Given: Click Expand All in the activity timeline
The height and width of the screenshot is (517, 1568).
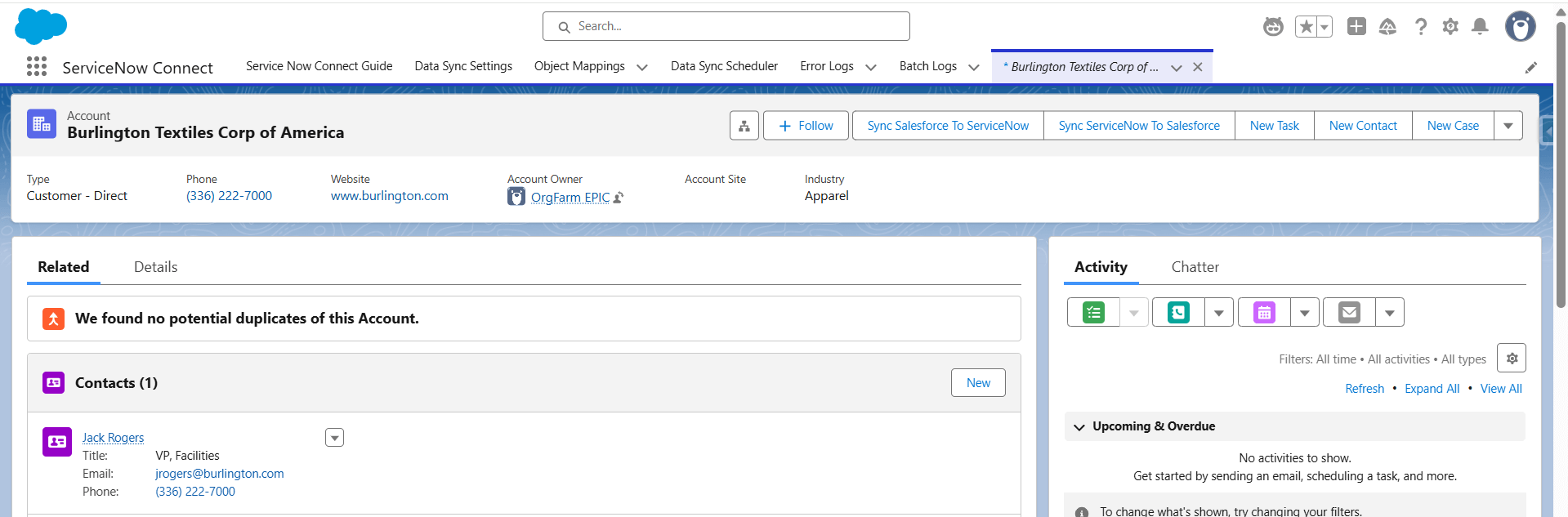Looking at the screenshot, I should [x=1432, y=389].
